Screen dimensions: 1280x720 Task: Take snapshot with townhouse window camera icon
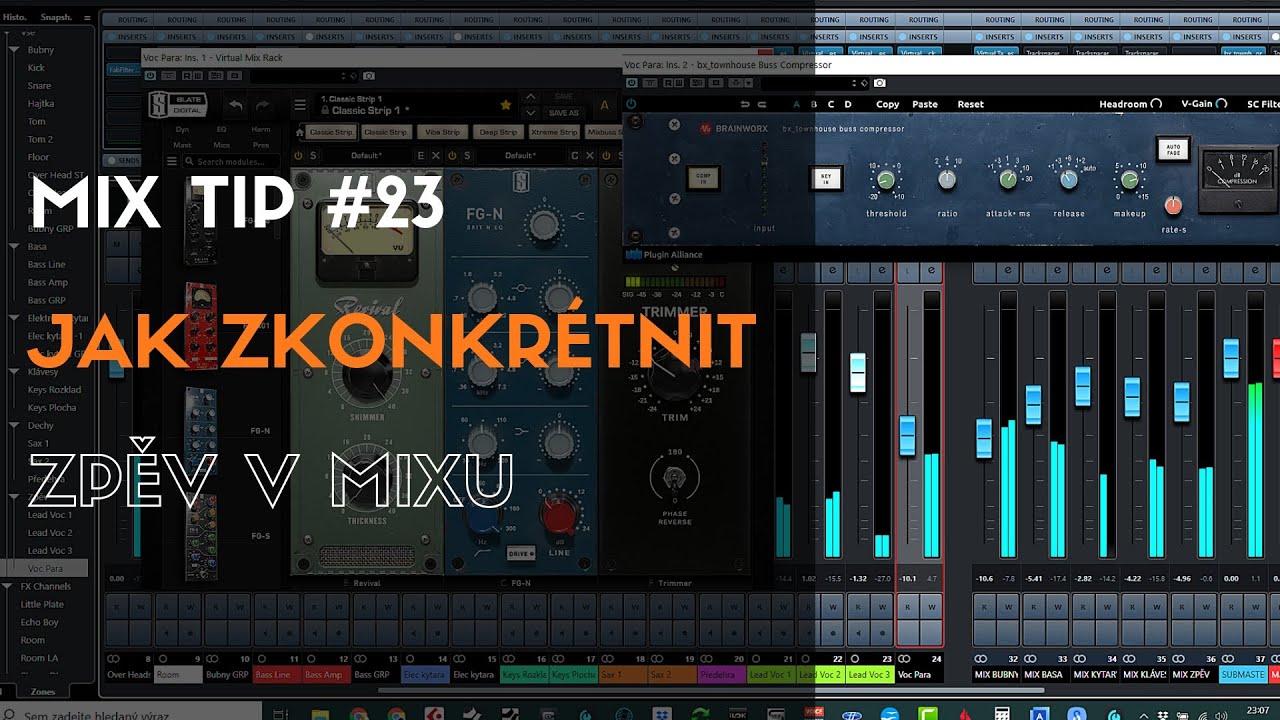tap(879, 83)
